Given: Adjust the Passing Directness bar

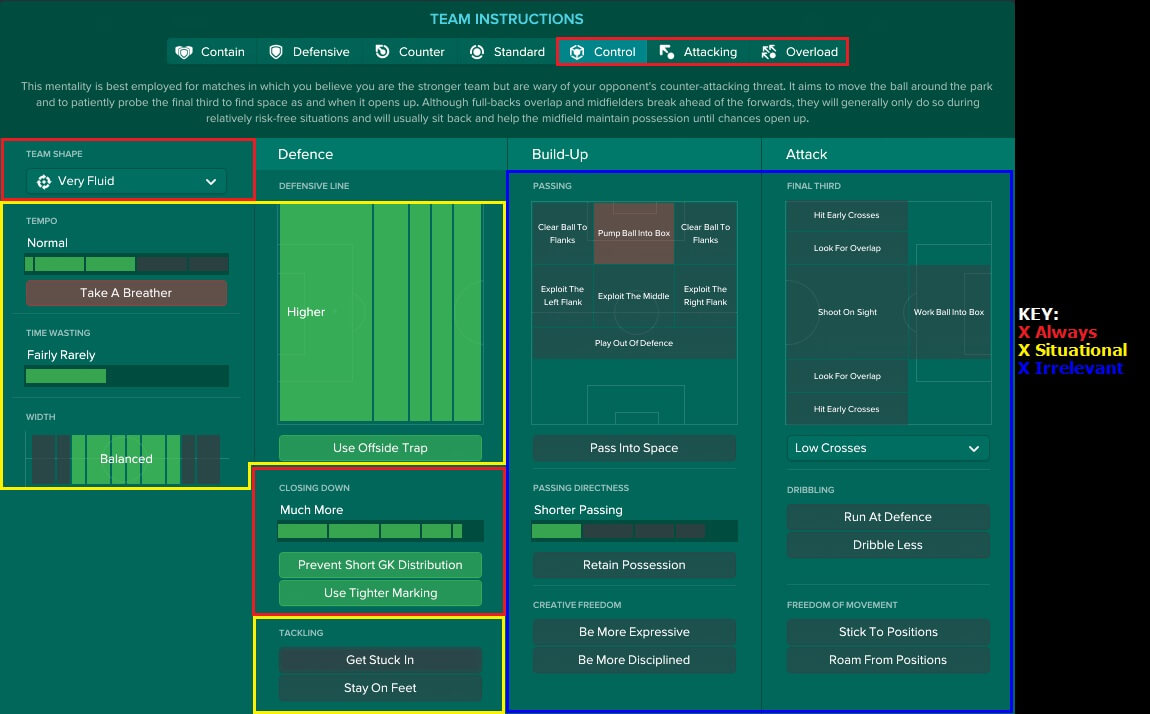Looking at the screenshot, I should (x=634, y=531).
